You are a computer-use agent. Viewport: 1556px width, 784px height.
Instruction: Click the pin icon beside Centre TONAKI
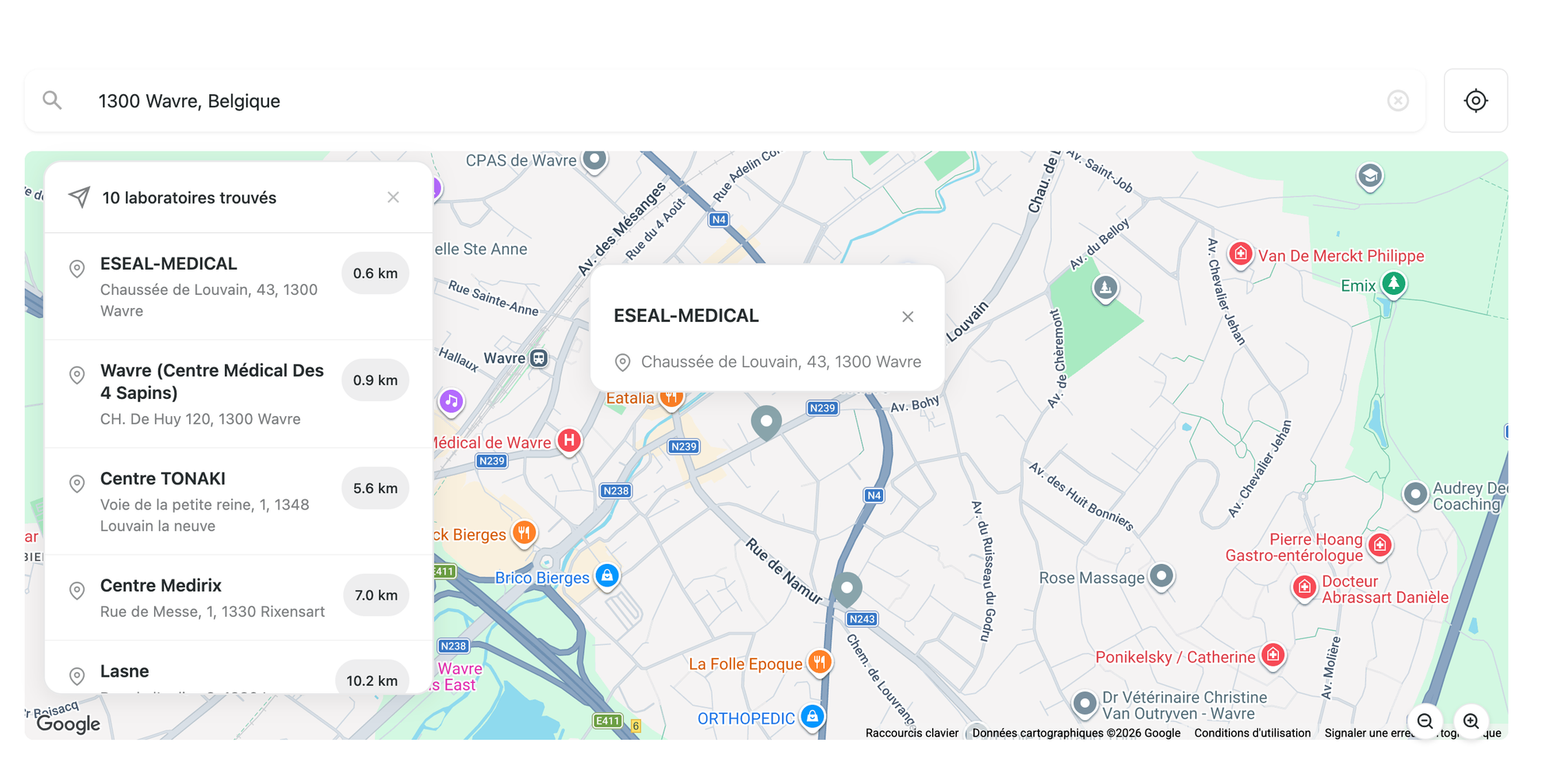[77, 484]
